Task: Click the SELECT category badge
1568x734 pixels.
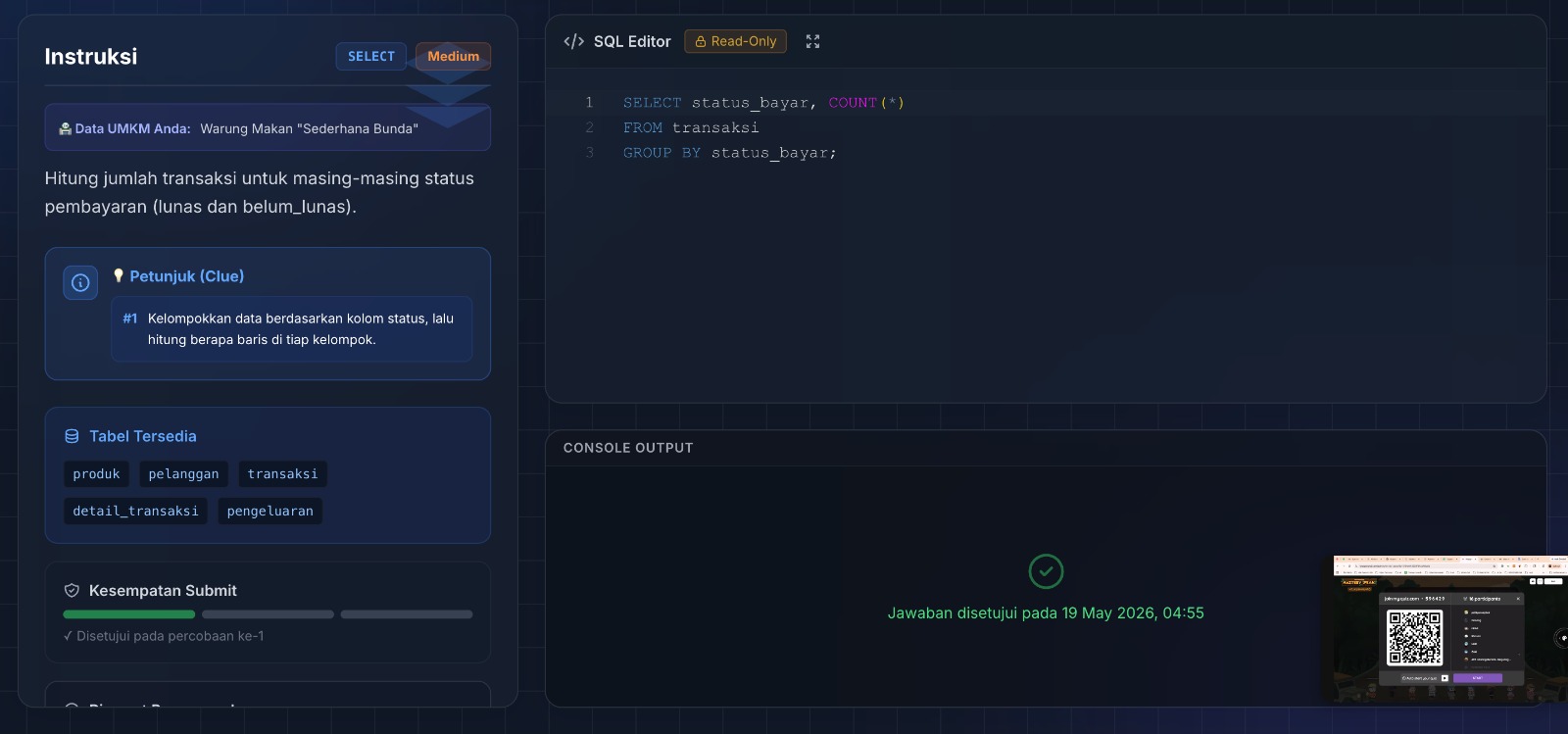Action: tap(371, 56)
